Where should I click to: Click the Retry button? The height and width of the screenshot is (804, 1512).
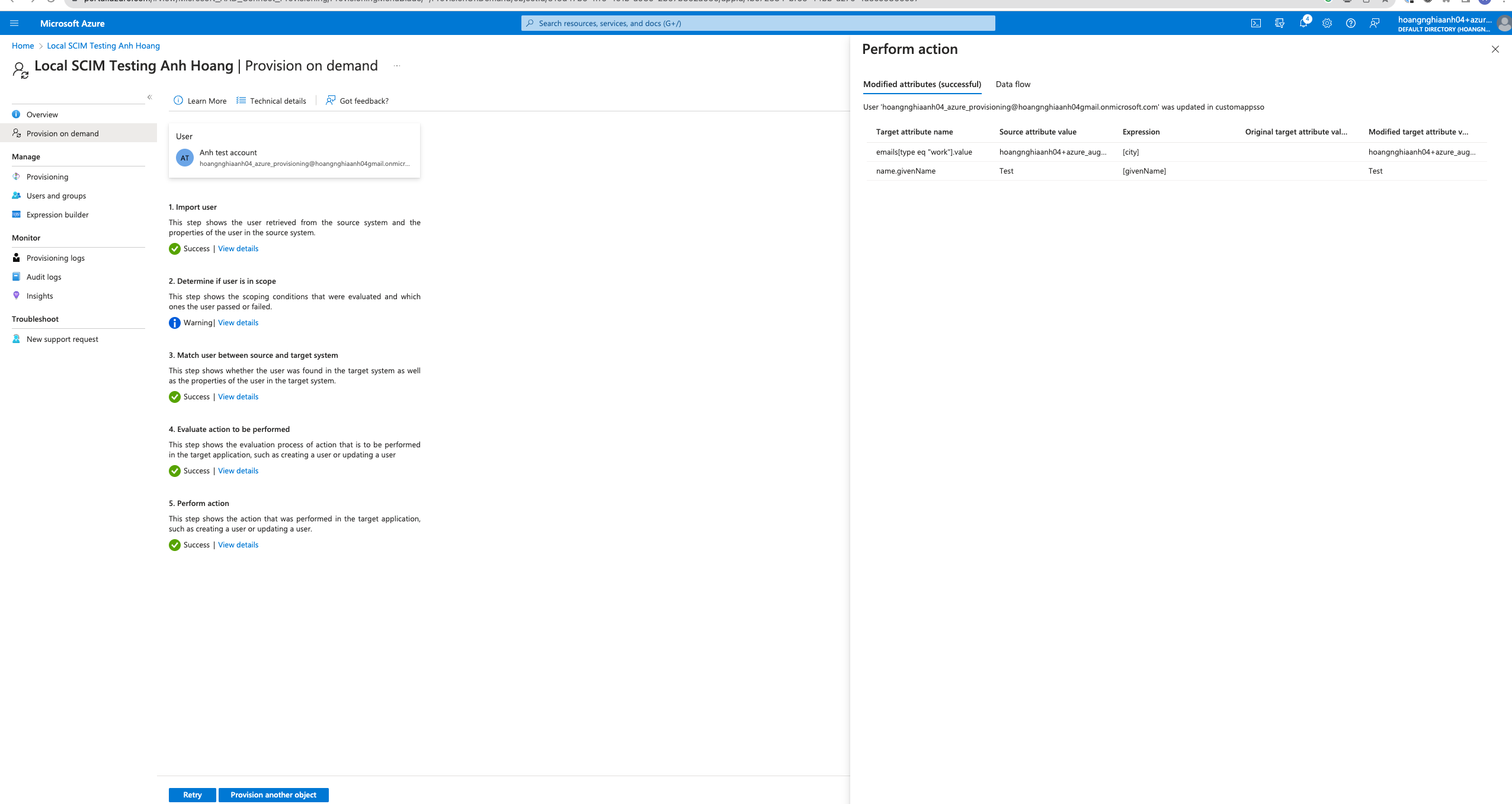[x=192, y=795]
